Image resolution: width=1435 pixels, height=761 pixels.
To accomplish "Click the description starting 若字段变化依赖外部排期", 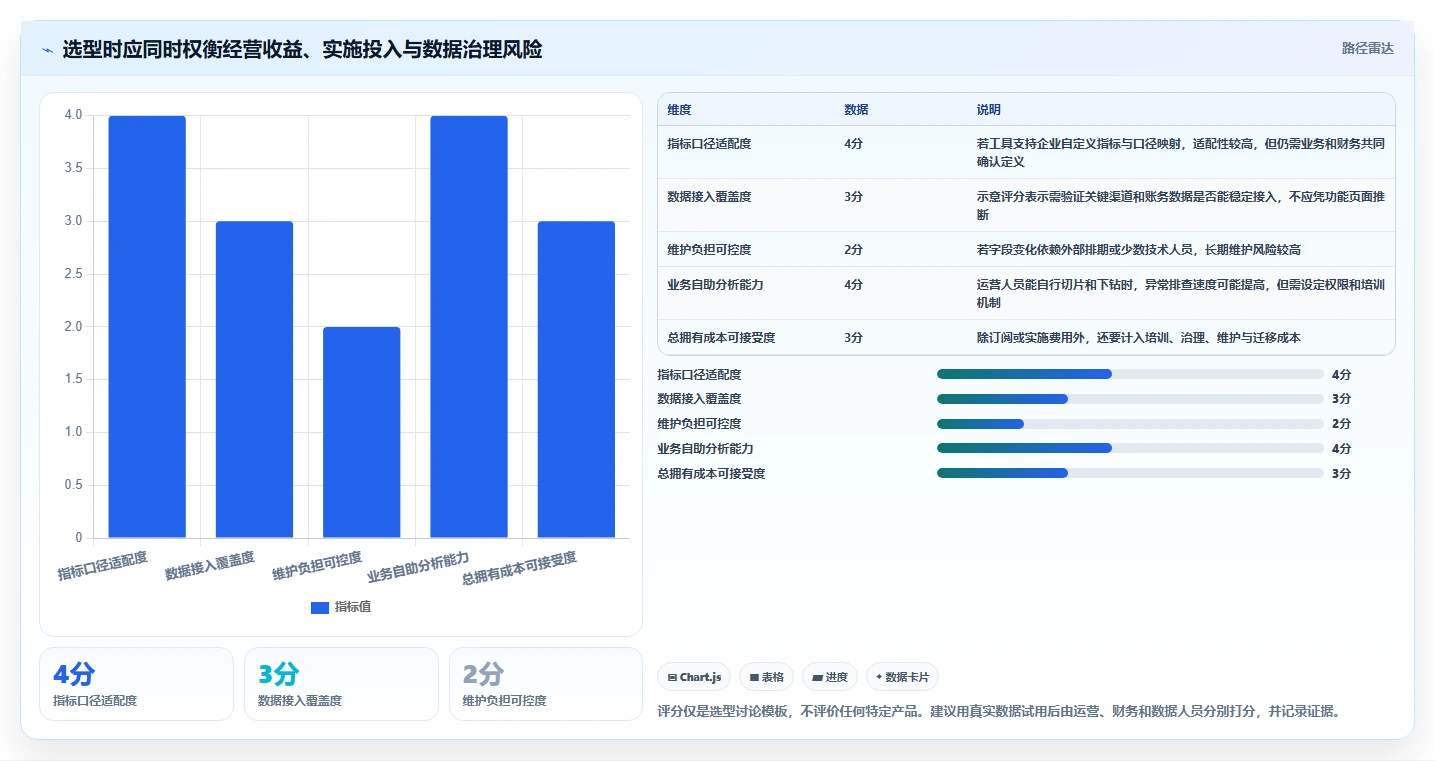I will (1139, 250).
